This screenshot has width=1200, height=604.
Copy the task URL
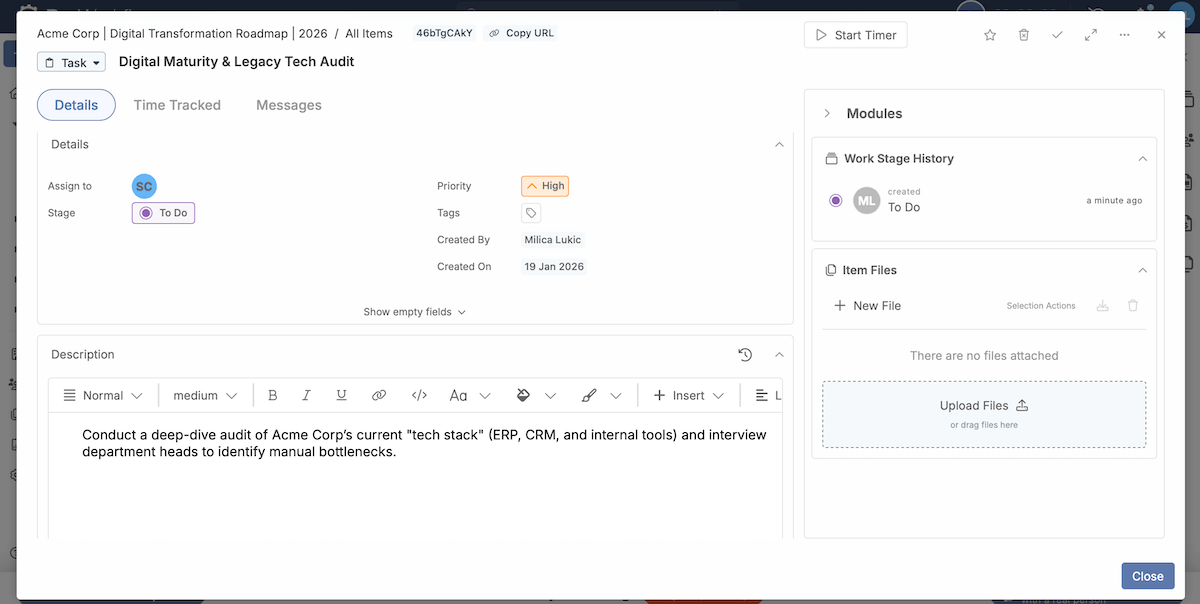pos(519,32)
